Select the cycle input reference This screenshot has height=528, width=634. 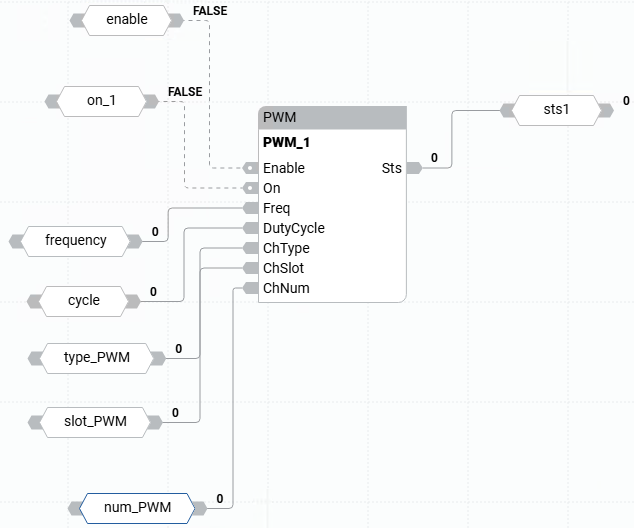click(84, 300)
